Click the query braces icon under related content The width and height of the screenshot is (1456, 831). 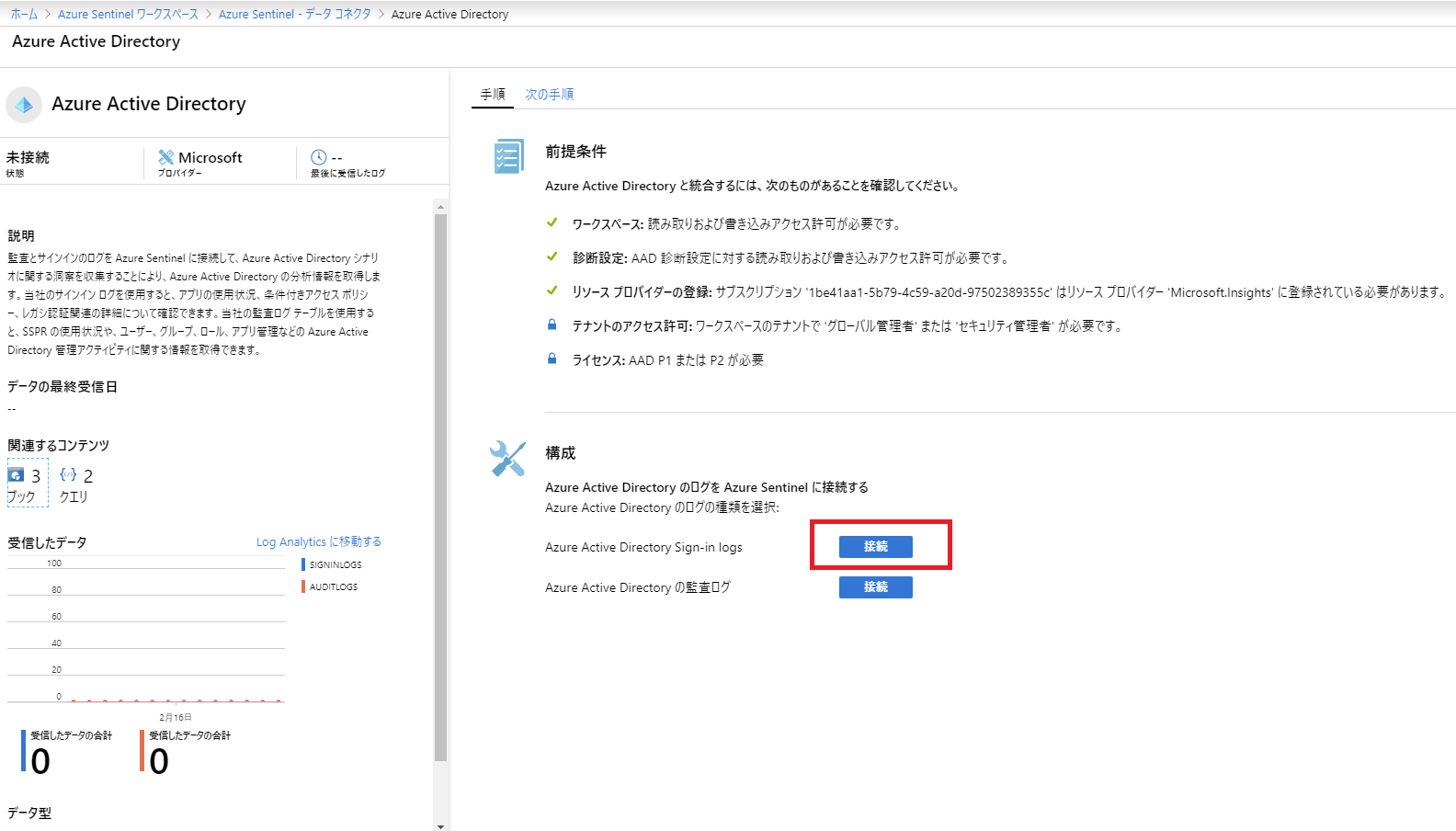tap(68, 474)
